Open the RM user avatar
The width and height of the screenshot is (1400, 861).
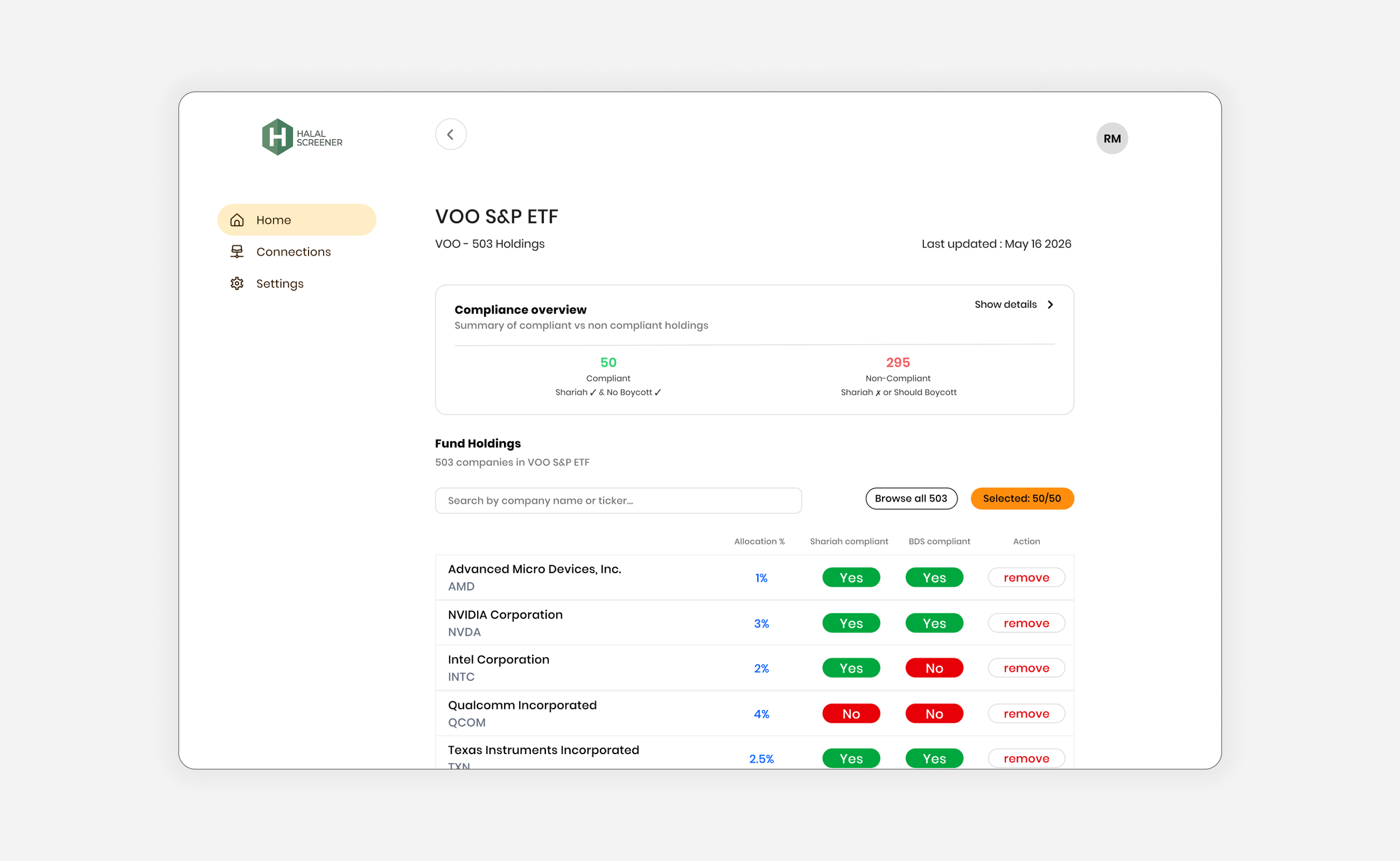[1112, 138]
